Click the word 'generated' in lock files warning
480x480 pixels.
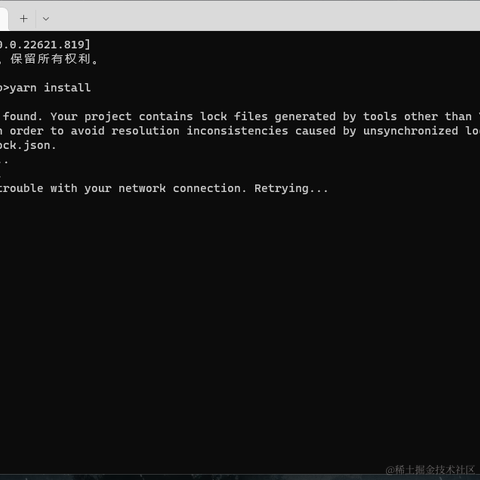pyautogui.click(x=305, y=117)
